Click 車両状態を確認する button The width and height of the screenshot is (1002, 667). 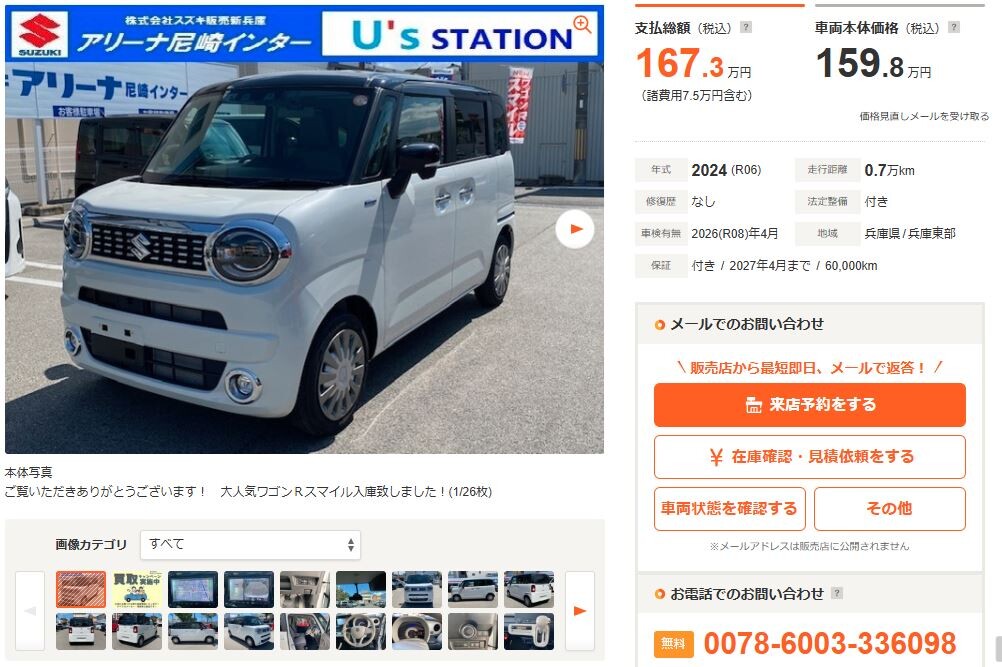point(730,509)
